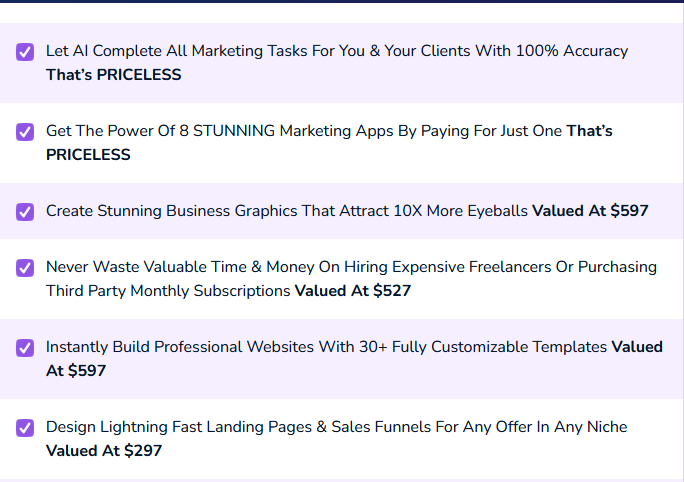Click bold 'PRICELESS' under the 8 Marketing Apps line
The image size is (684, 482).
click(88, 155)
